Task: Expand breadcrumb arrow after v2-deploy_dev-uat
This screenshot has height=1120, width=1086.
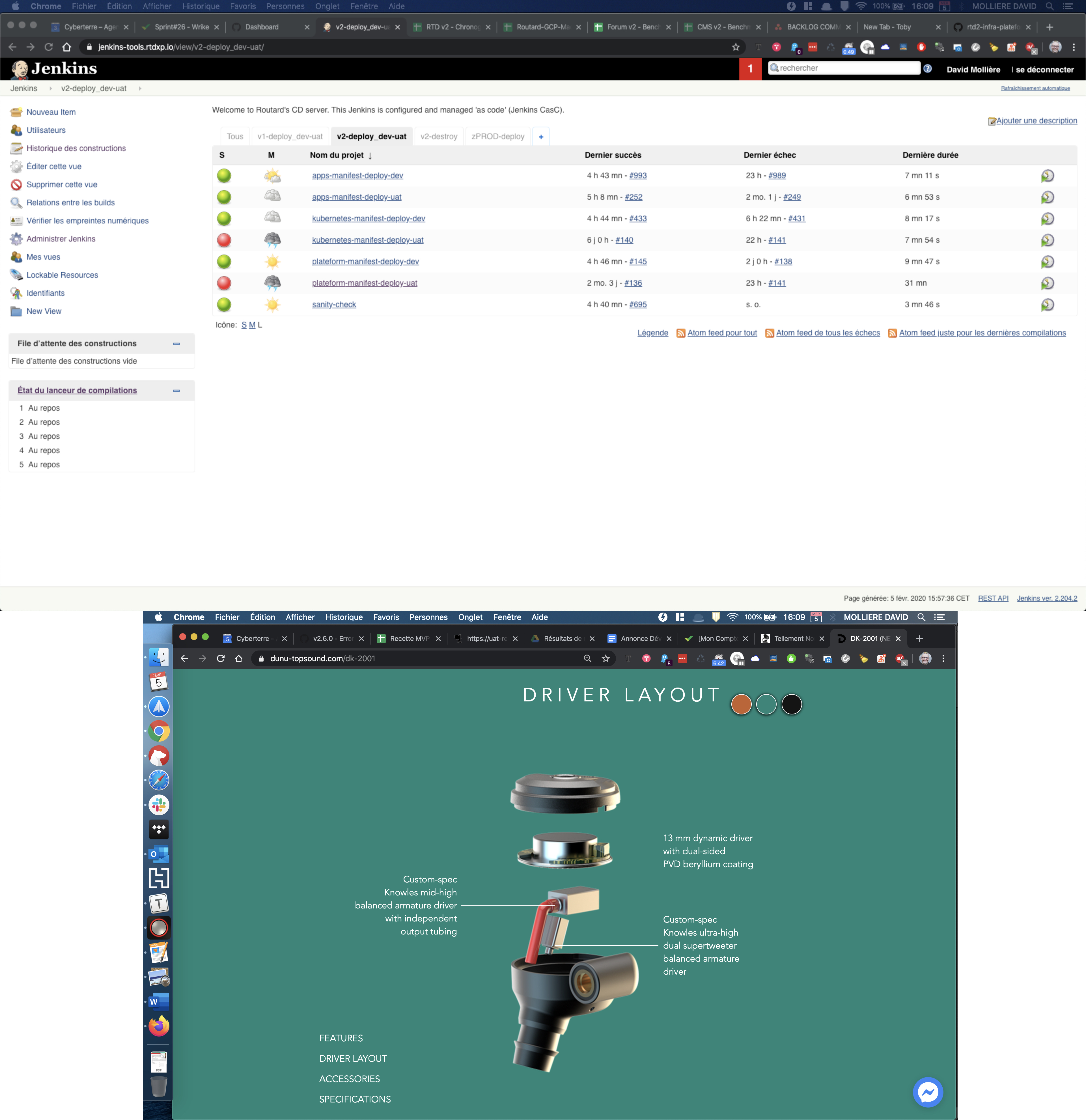Action: (139, 89)
